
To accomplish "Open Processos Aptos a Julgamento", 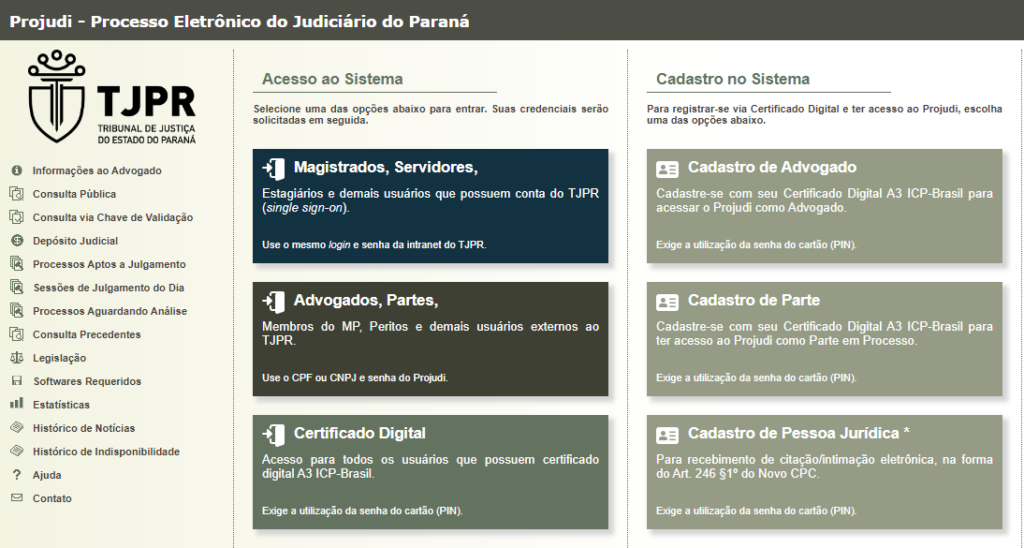I will (x=109, y=265).
